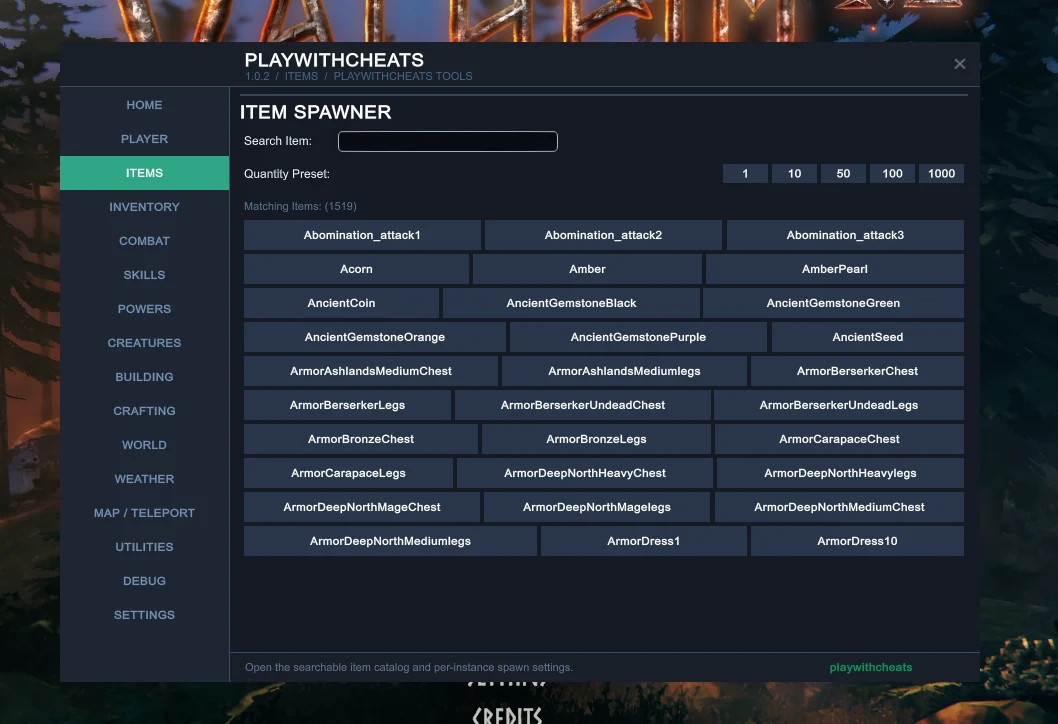Focus the Search Item input field
Viewport: 1058px width, 724px height.
click(447, 141)
